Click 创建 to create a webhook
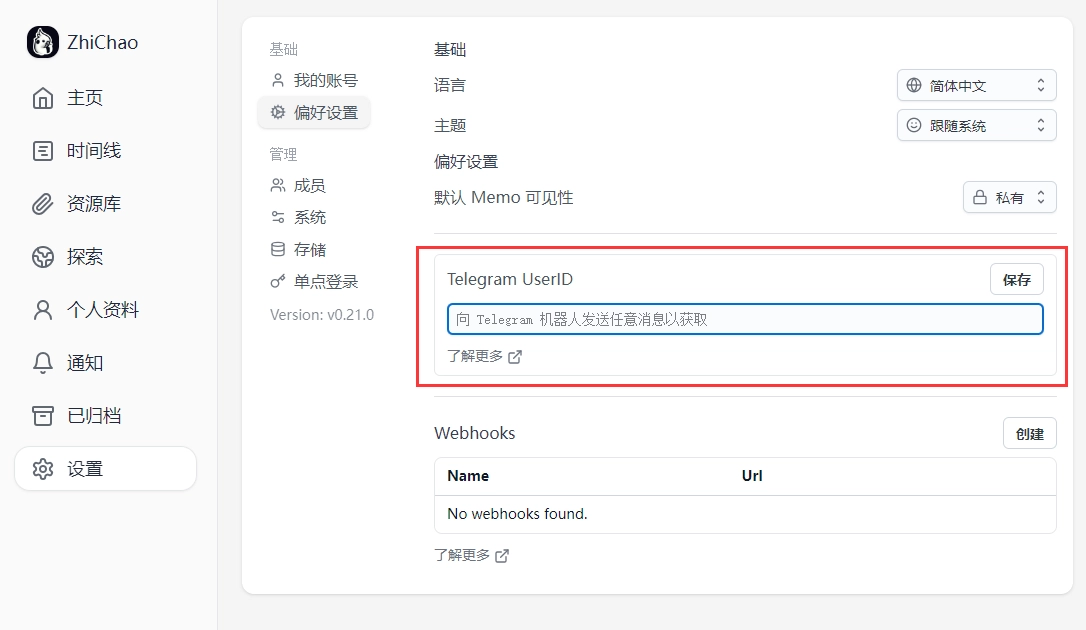 click(1030, 433)
